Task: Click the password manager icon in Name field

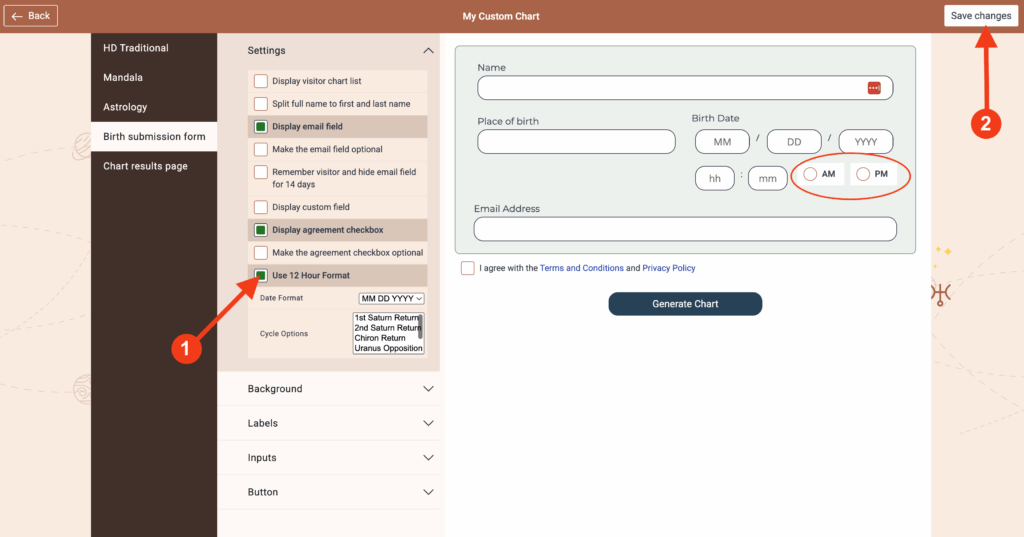Action: pyautogui.click(x=874, y=88)
